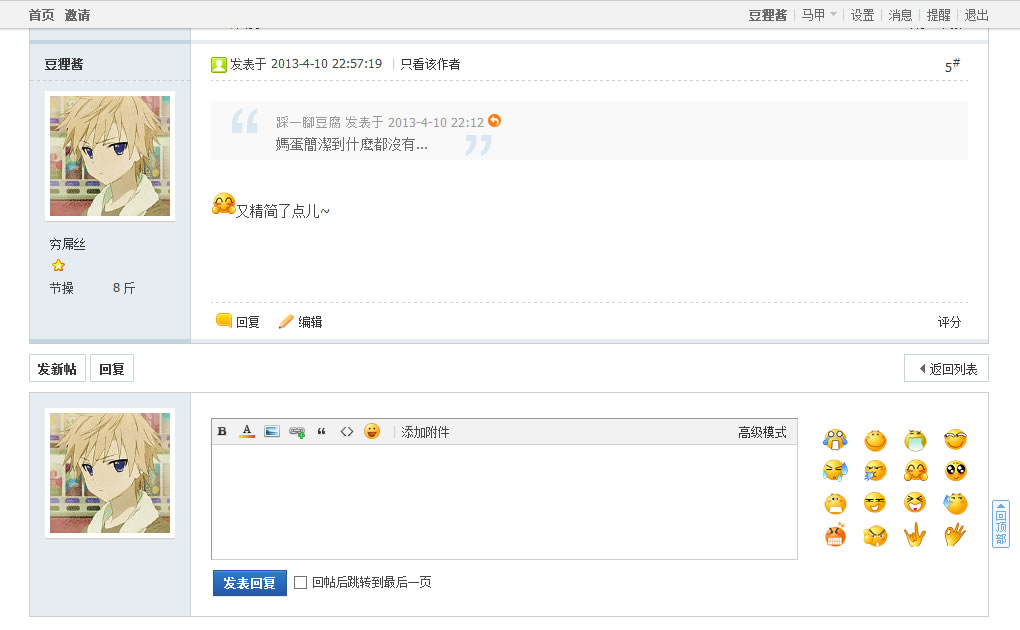The width and height of the screenshot is (1020, 630).
Task: Submit with the 发表回复 button
Action: (250, 583)
